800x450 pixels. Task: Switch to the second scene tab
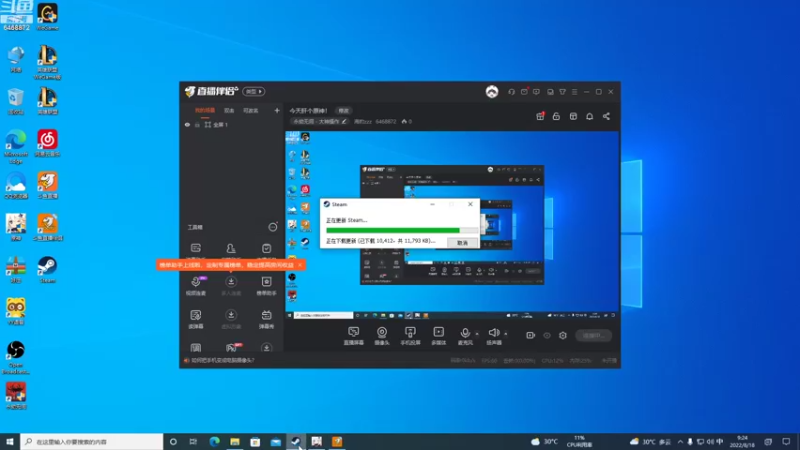[x=229, y=110]
